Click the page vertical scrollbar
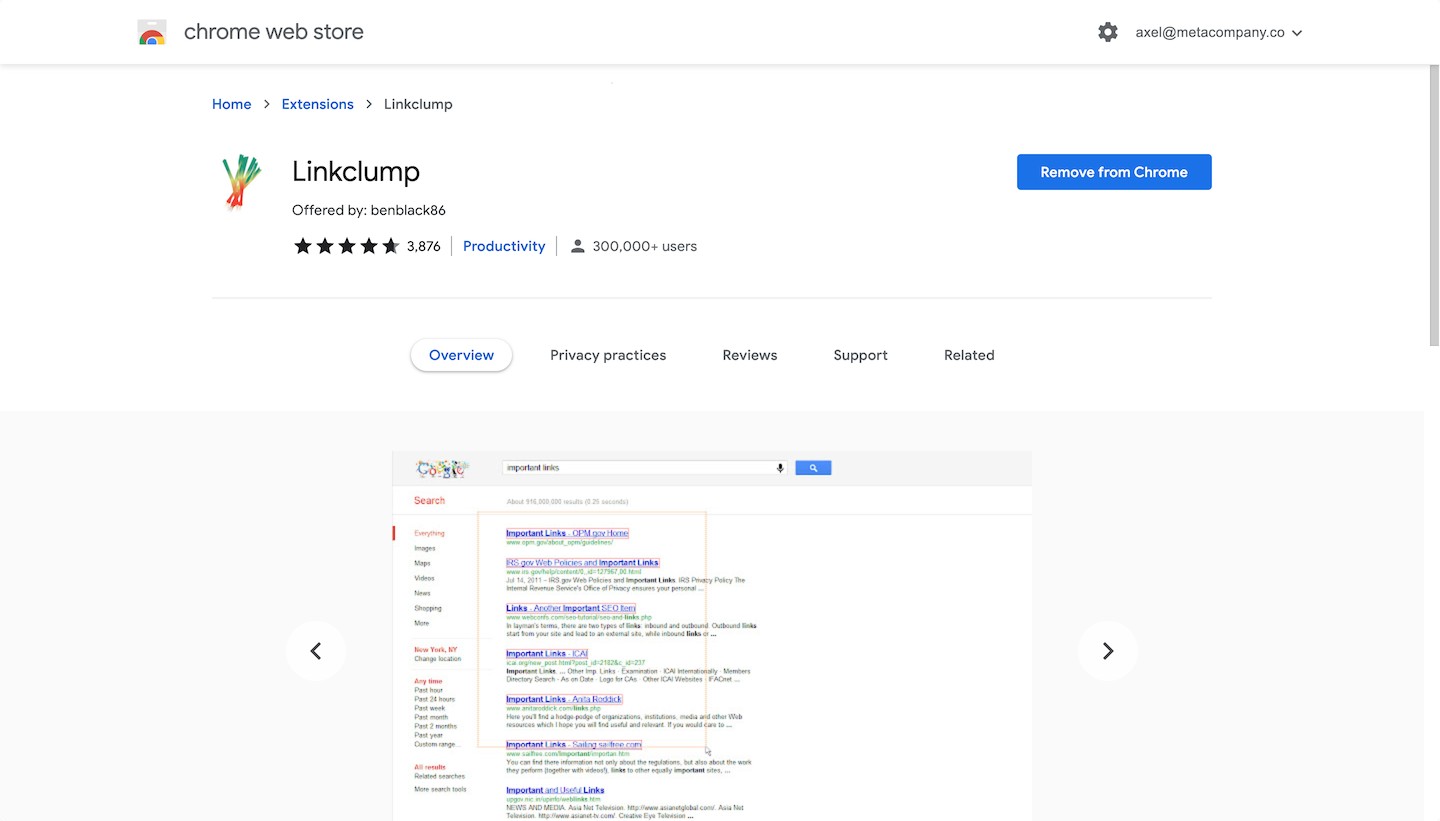The height and width of the screenshot is (821, 1440). 1434,205
